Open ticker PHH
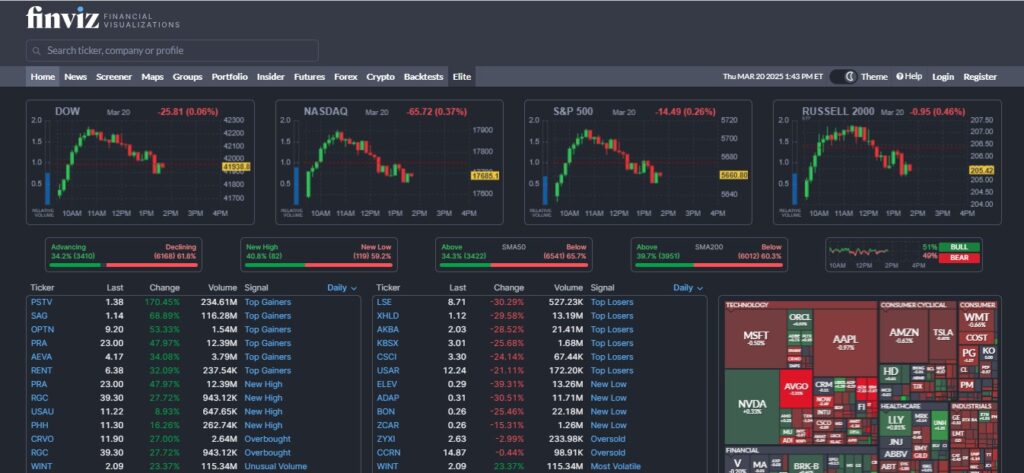The image size is (1024, 473). tap(39, 425)
